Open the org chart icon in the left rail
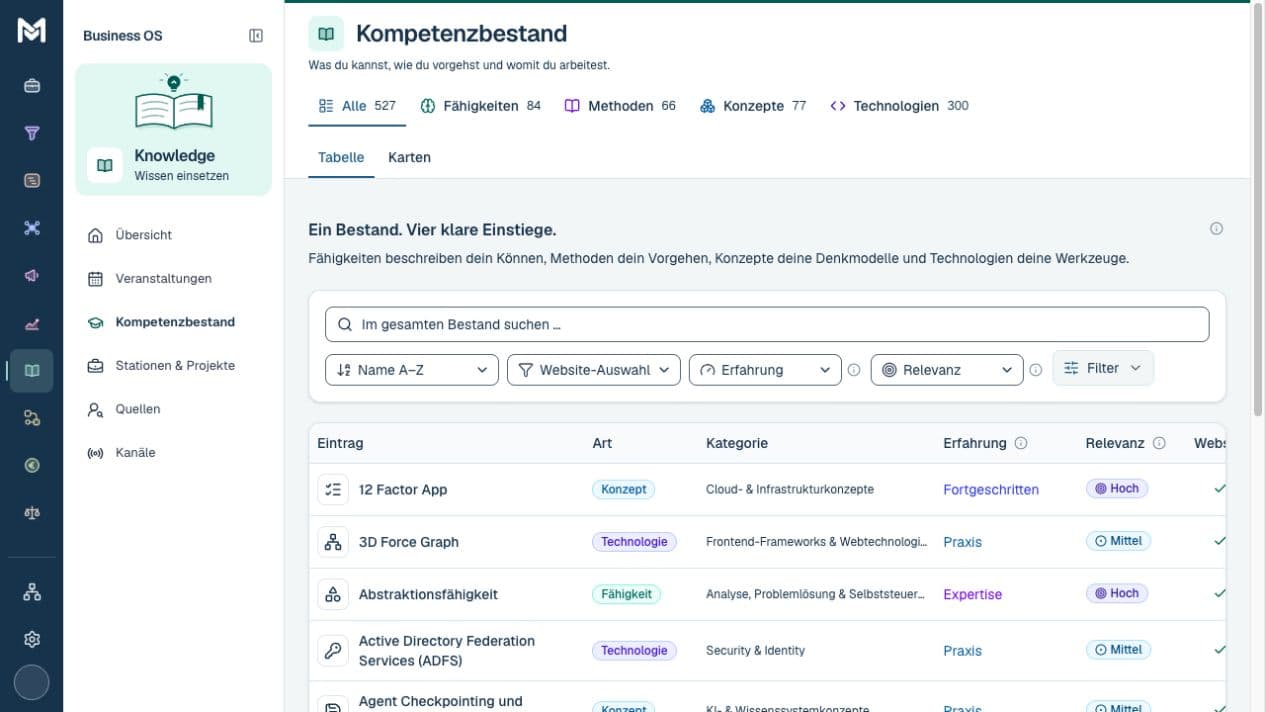This screenshot has width=1265, height=712. pos(32,592)
